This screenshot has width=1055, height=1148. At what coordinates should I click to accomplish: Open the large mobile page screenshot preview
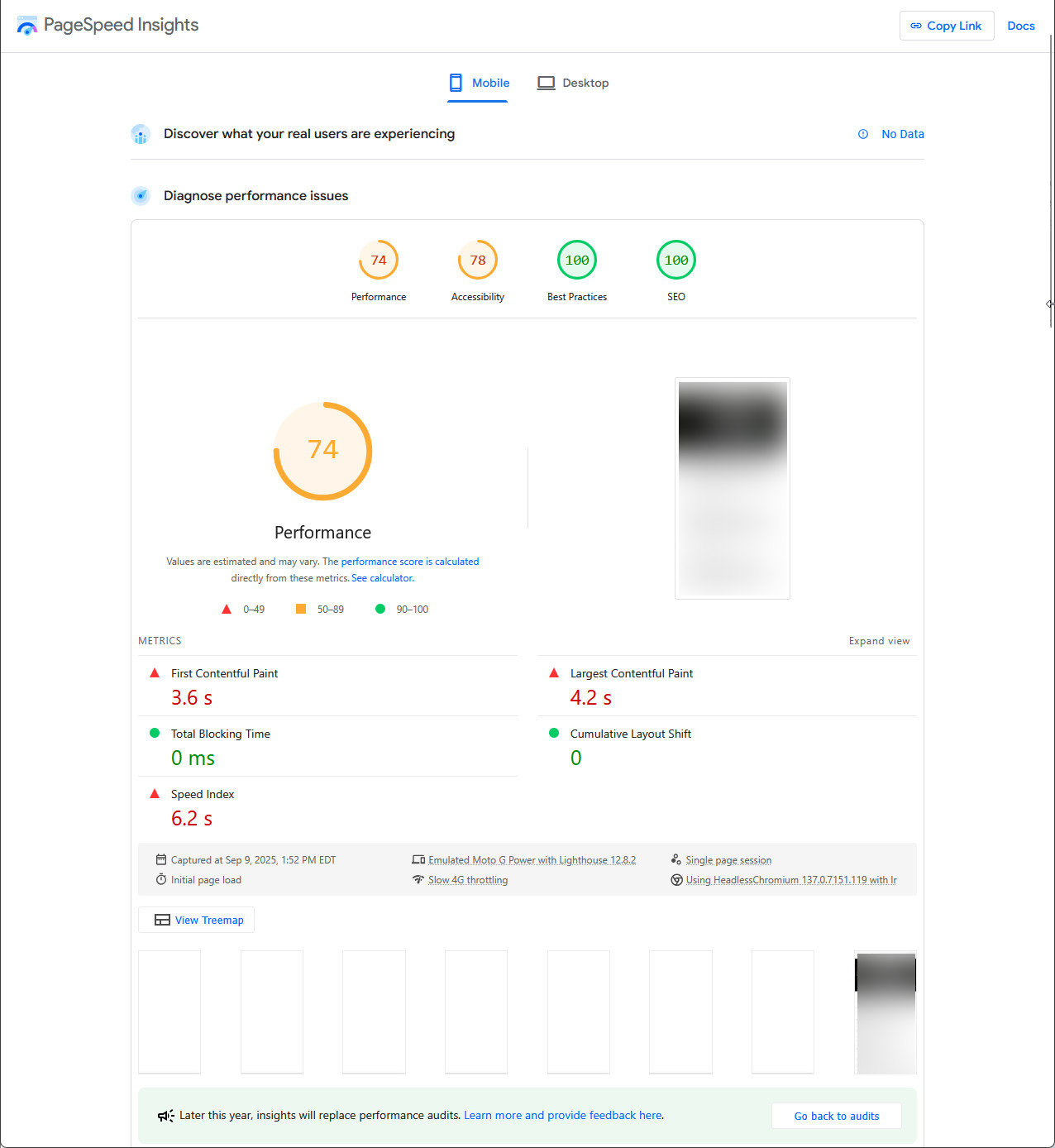tap(733, 488)
